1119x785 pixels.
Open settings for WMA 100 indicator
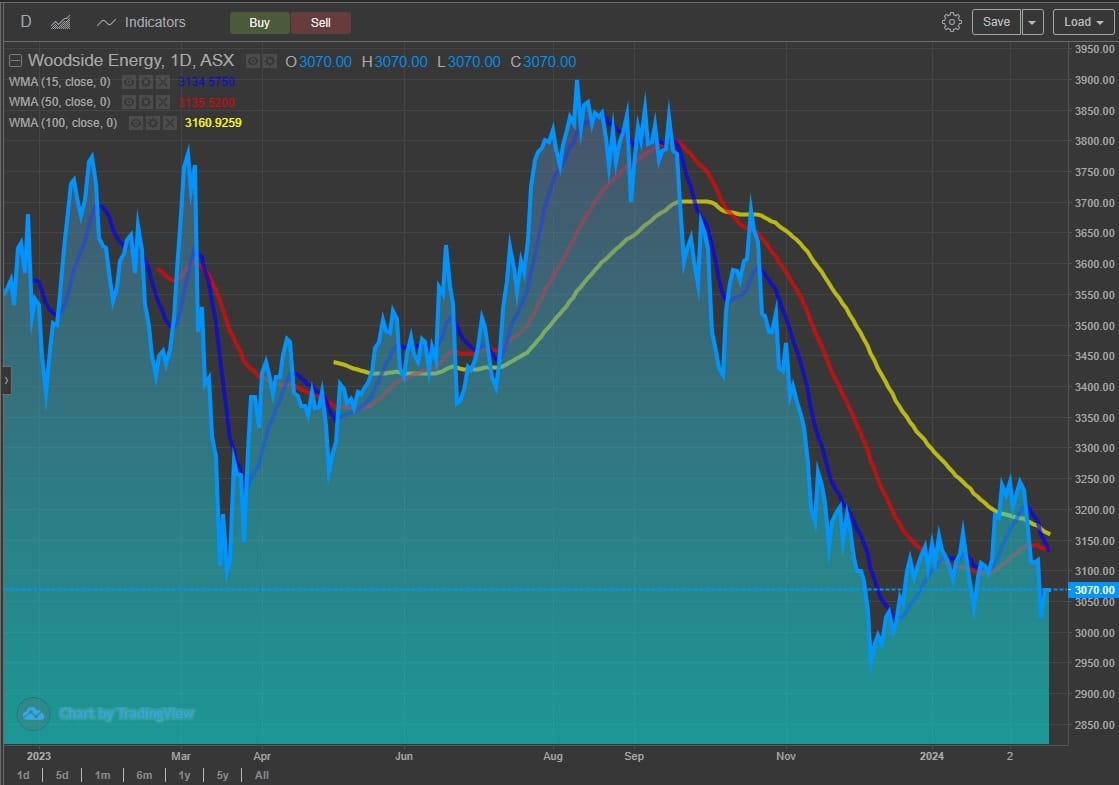pyautogui.click(x=153, y=123)
